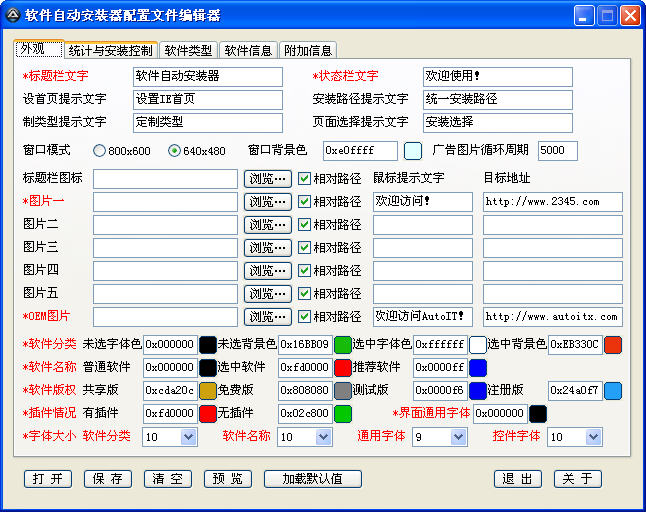This screenshot has width=646, height=512.
Task: Browse for the 图片一 file
Action: tap(268, 202)
